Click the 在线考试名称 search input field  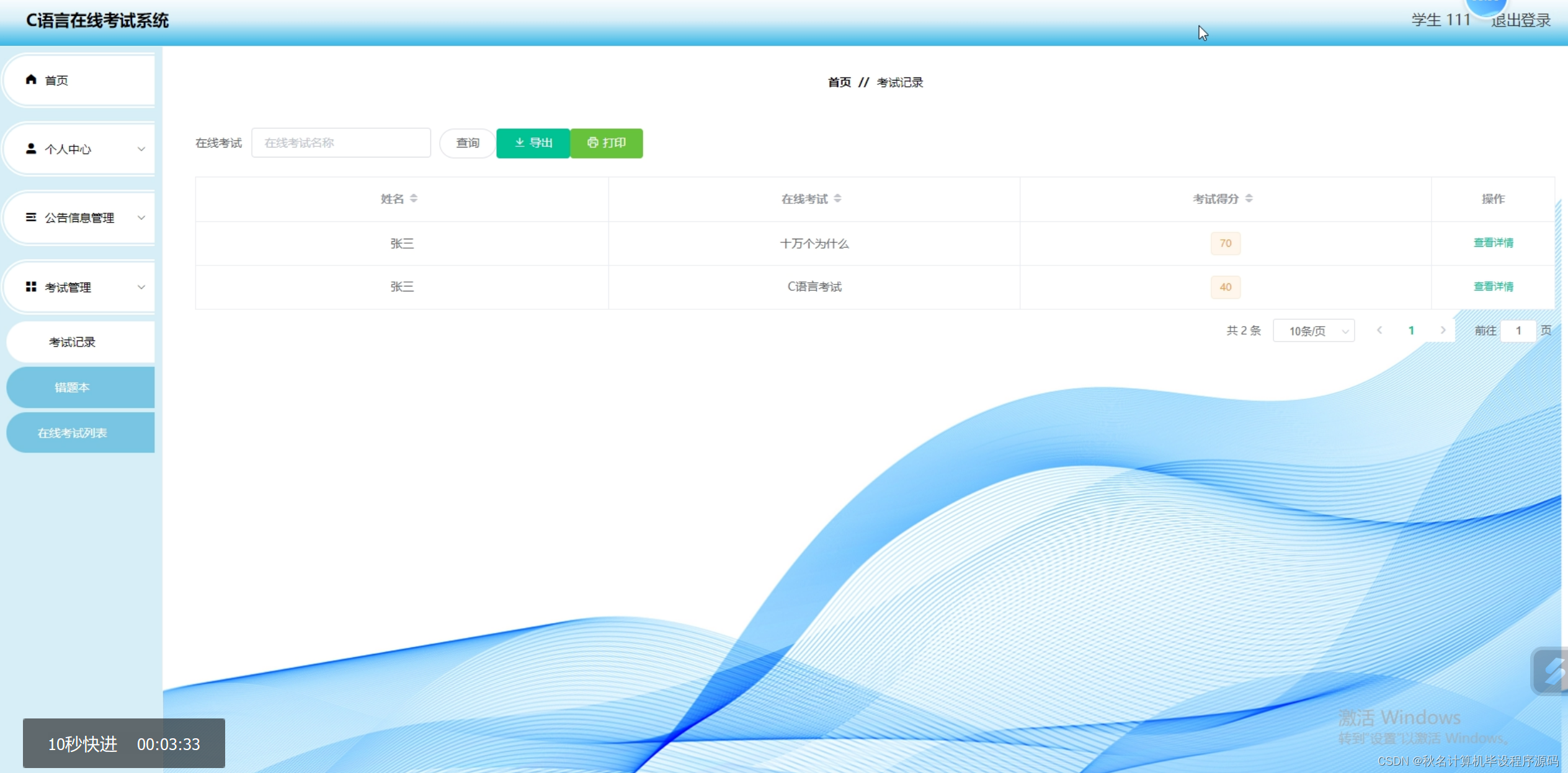tap(341, 143)
